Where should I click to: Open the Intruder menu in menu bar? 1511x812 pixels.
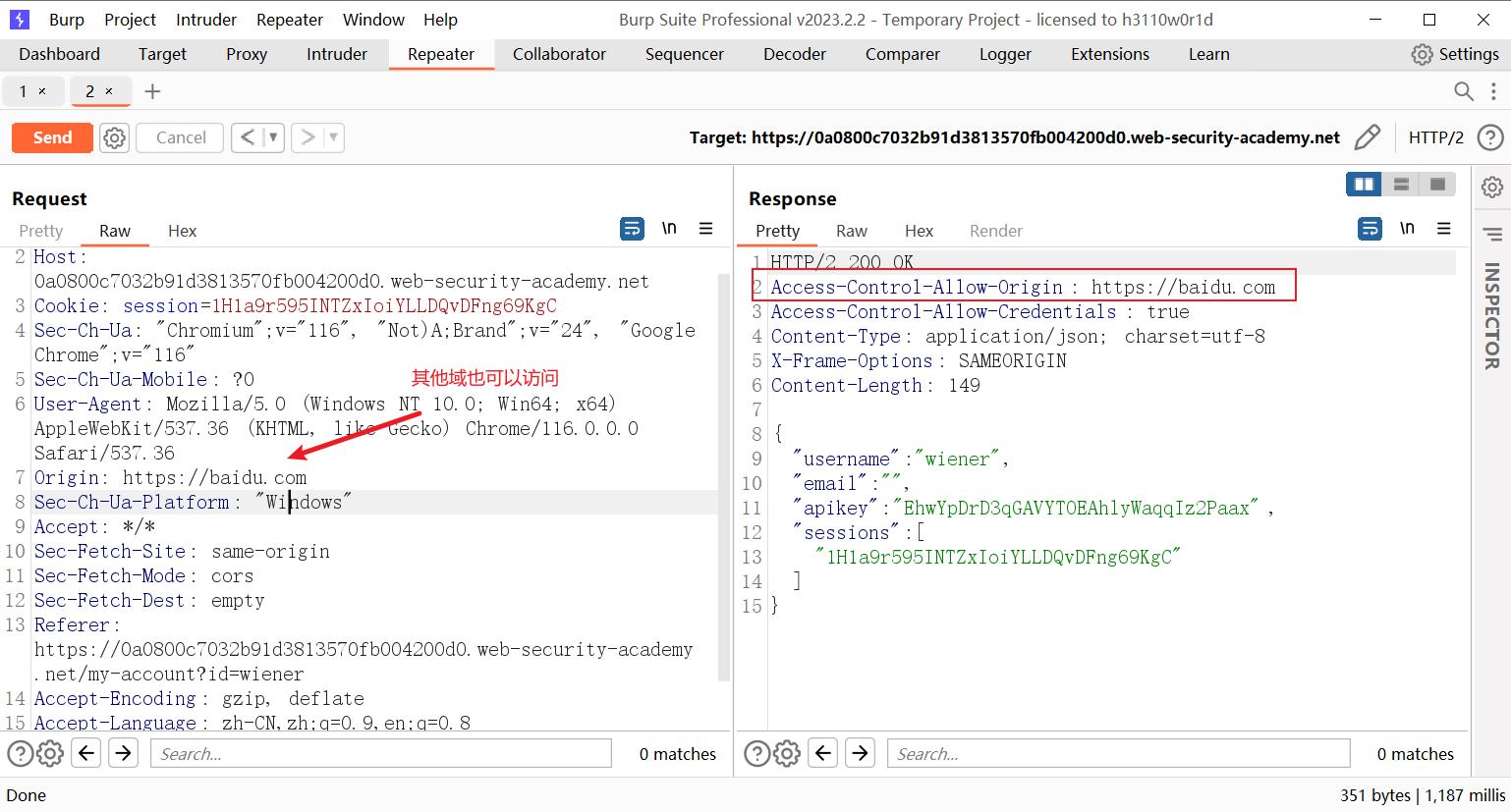pos(206,20)
